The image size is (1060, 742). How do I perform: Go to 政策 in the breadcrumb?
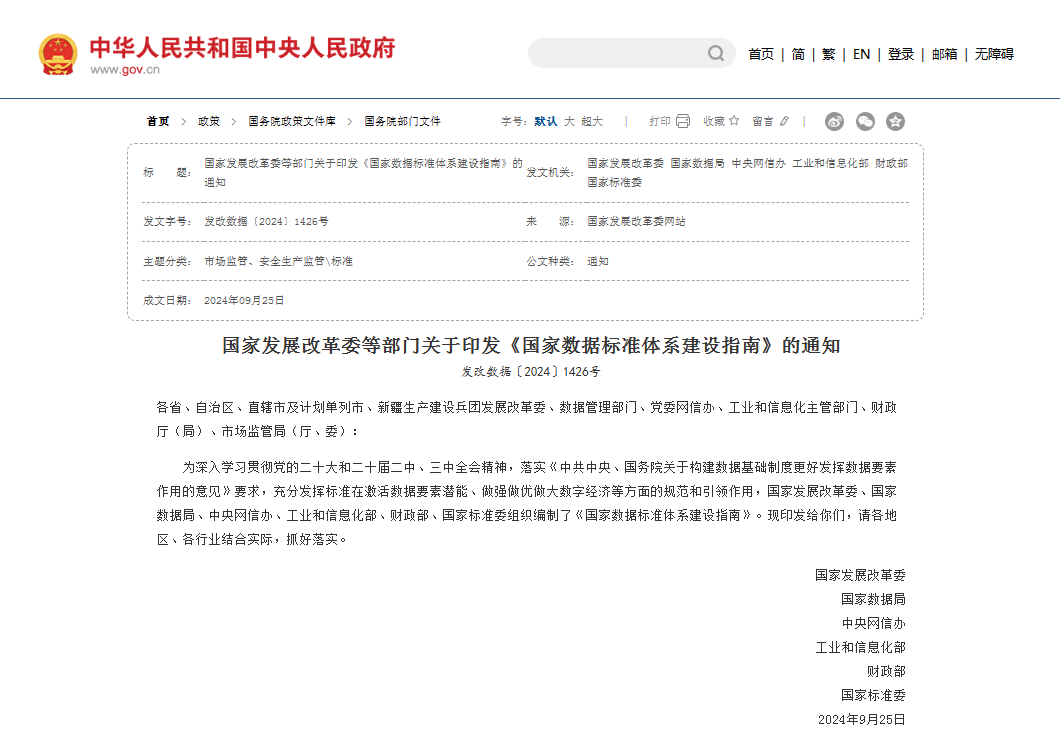[x=209, y=121]
